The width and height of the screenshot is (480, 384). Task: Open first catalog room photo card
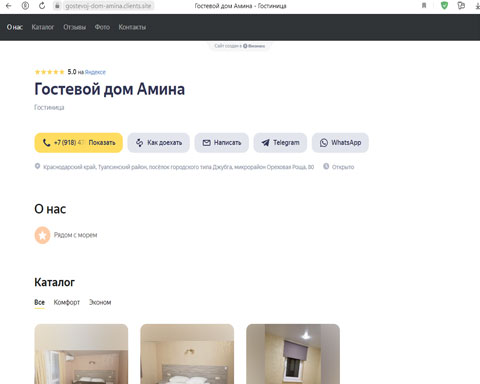(81, 354)
